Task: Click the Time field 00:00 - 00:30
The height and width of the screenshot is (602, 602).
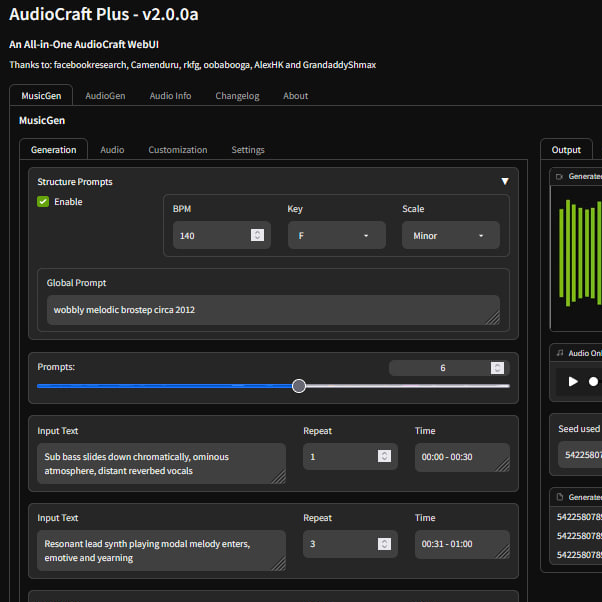Action: coord(462,457)
